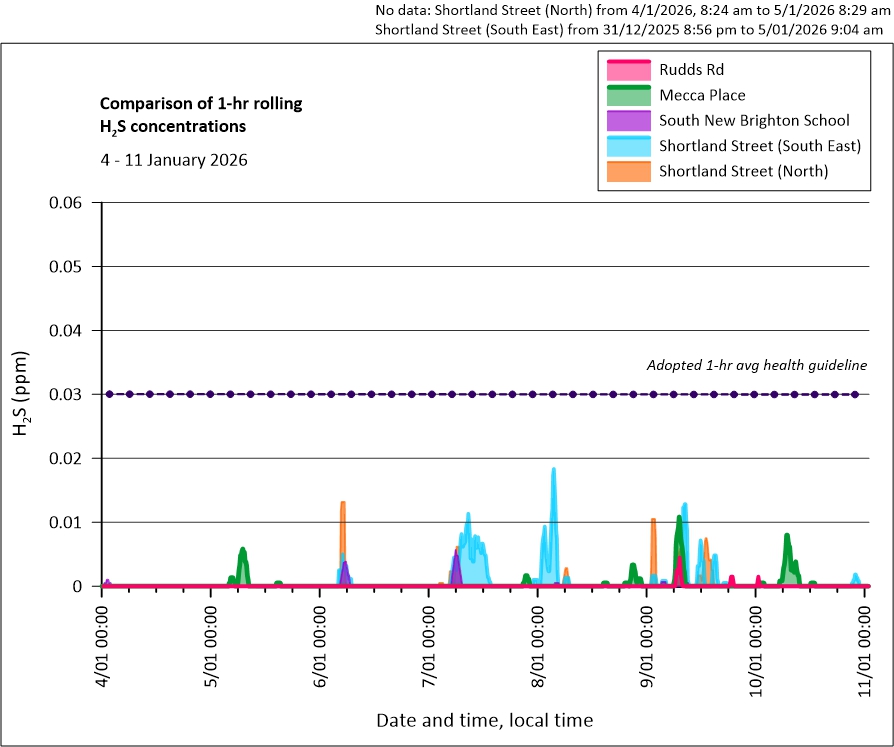Select the Shortland Street (North) orange swatch
Image resolution: width=894 pixels, height=747 pixels.
tap(628, 170)
